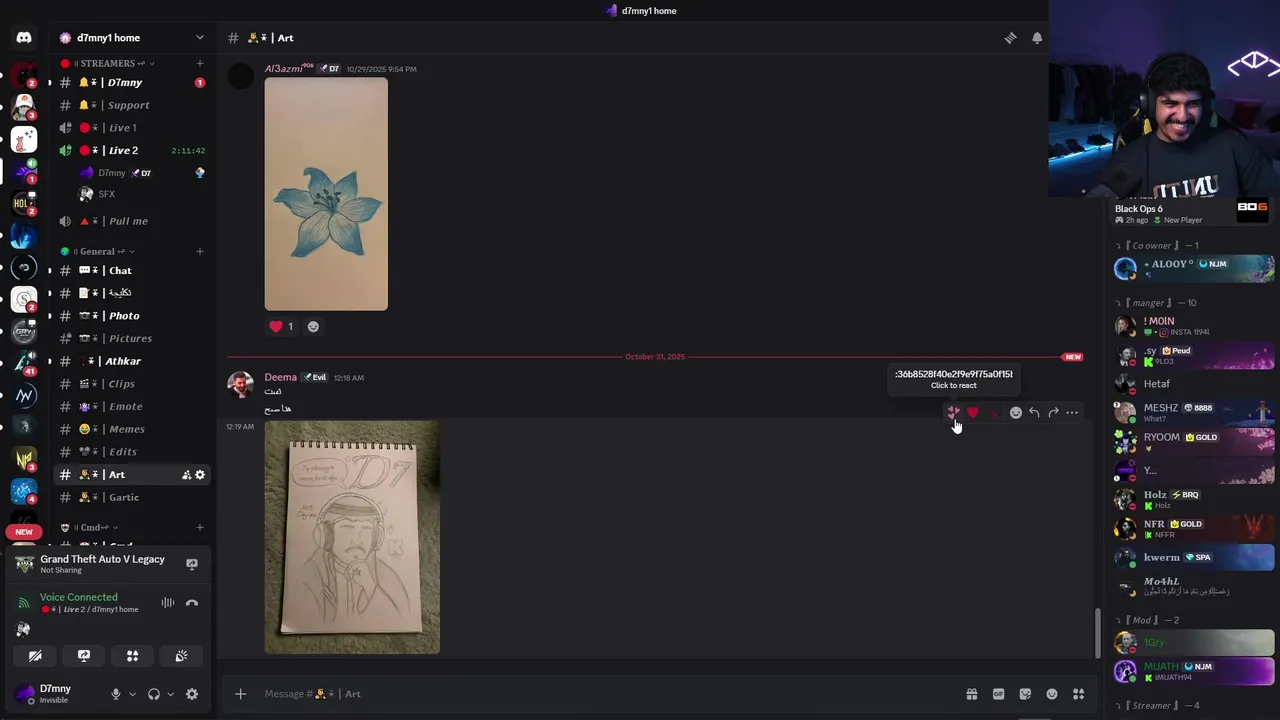The image size is (1280, 720).
Task: Open the Edits channel
Action: click(132, 452)
